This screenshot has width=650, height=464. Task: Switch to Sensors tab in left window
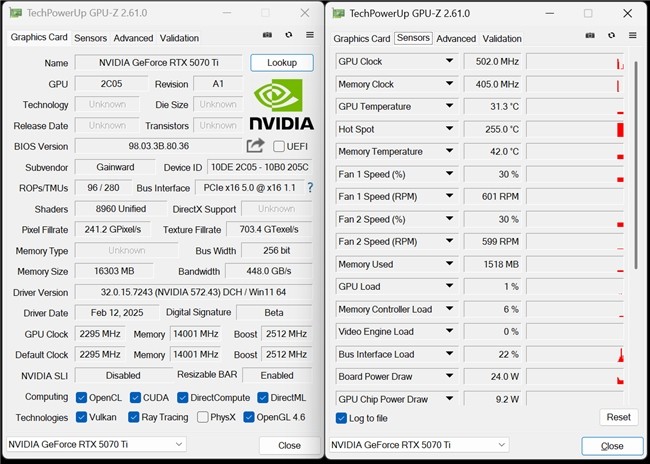(90, 38)
